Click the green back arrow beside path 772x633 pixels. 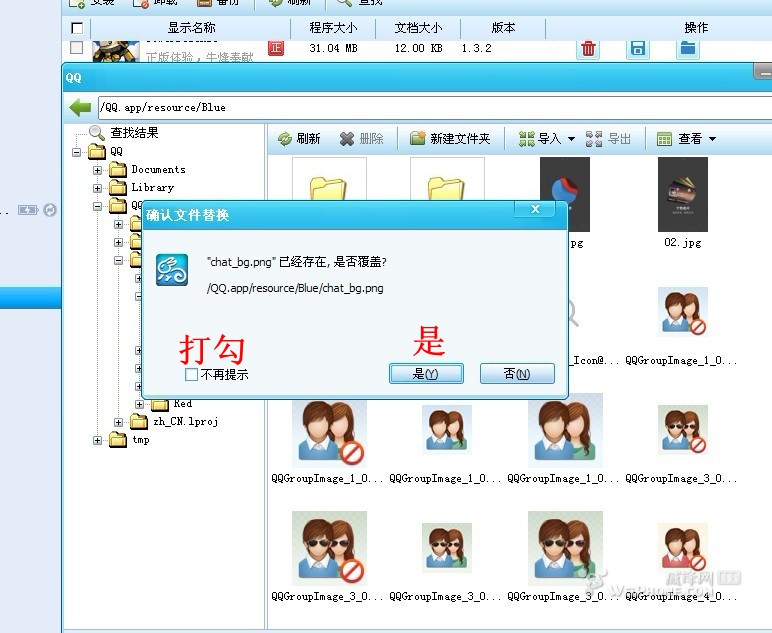click(80, 108)
